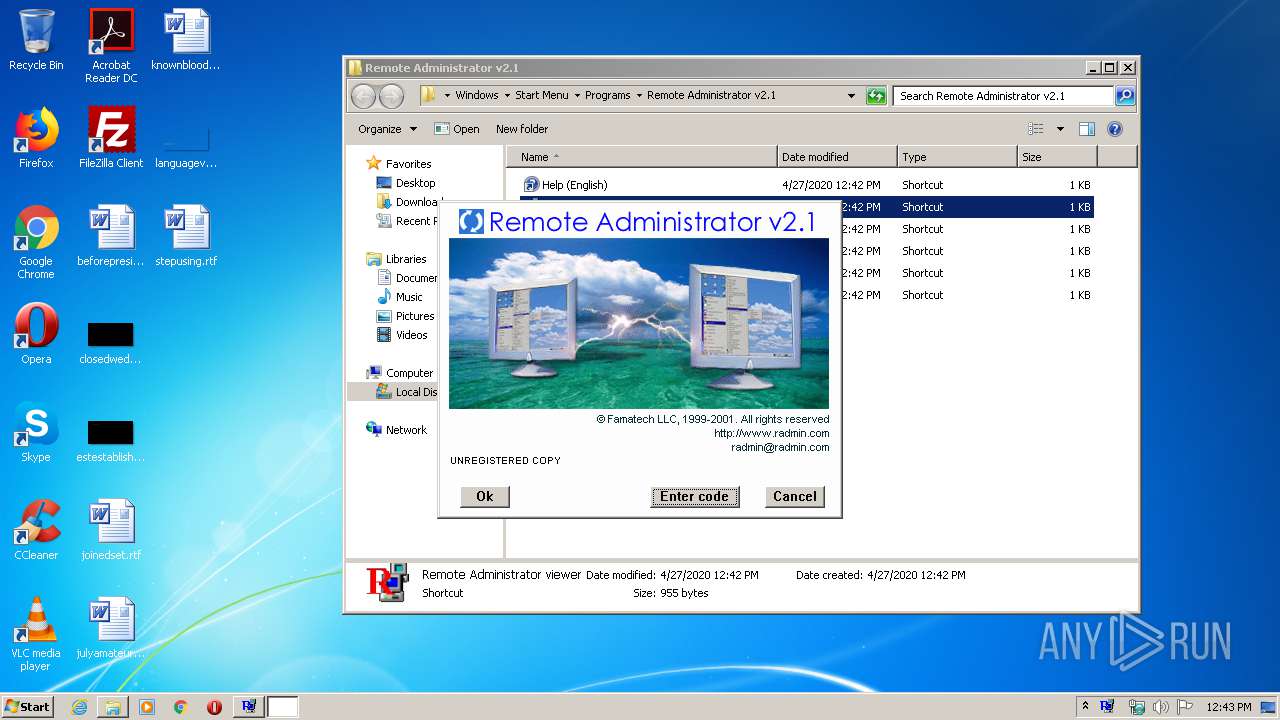Select the Acrobat Reader DC desktop icon

111,46
